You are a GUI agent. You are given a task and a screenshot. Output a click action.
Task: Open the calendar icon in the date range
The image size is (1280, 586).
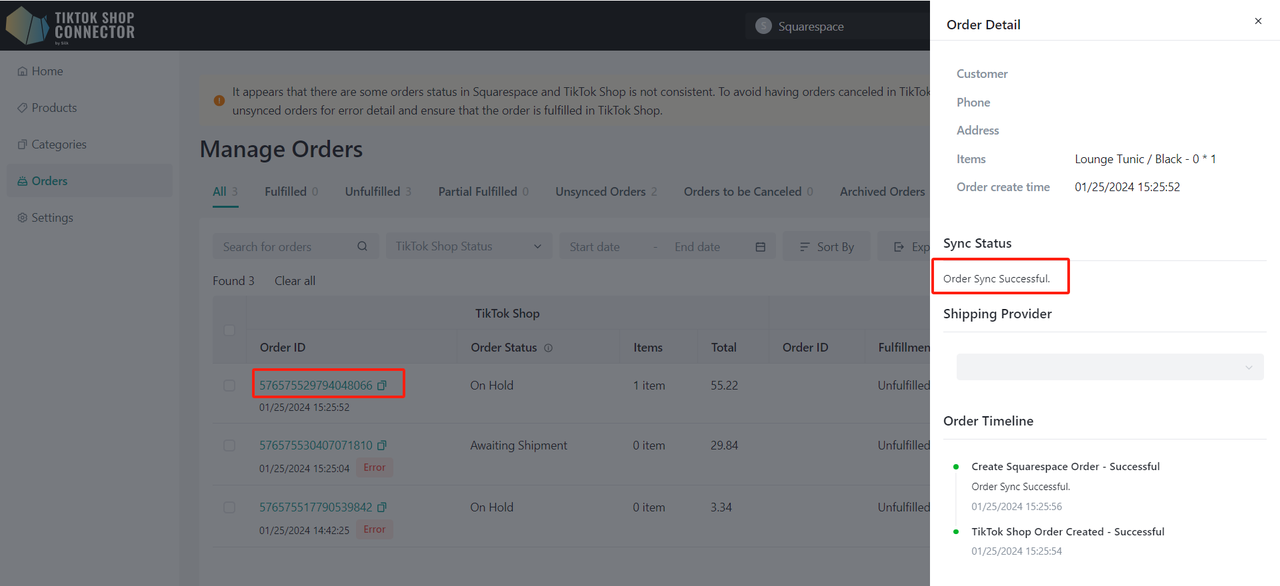coord(760,247)
